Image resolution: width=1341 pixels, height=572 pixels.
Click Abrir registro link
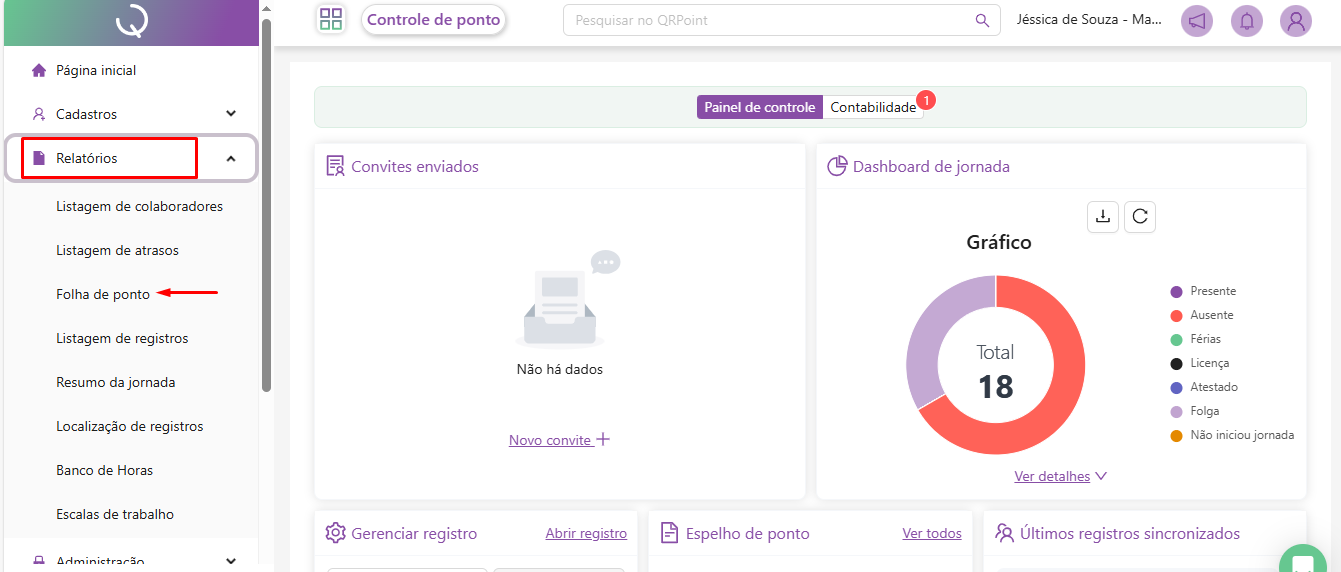(586, 534)
